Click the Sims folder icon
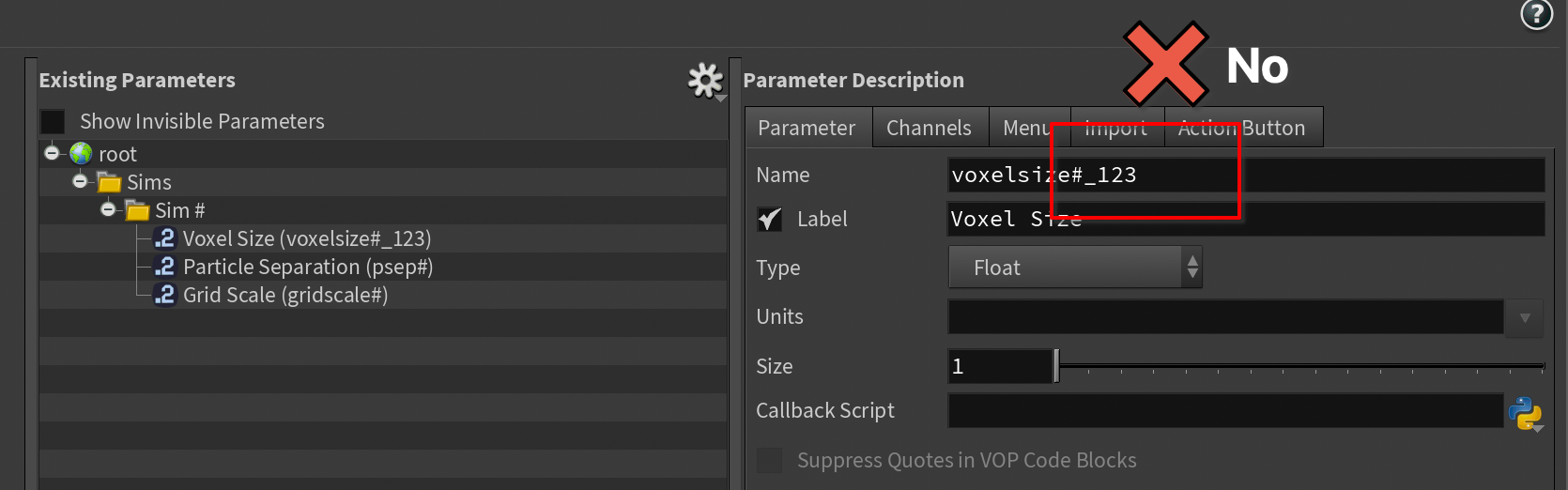This screenshot has height=490, width=1568. (110, 182)
